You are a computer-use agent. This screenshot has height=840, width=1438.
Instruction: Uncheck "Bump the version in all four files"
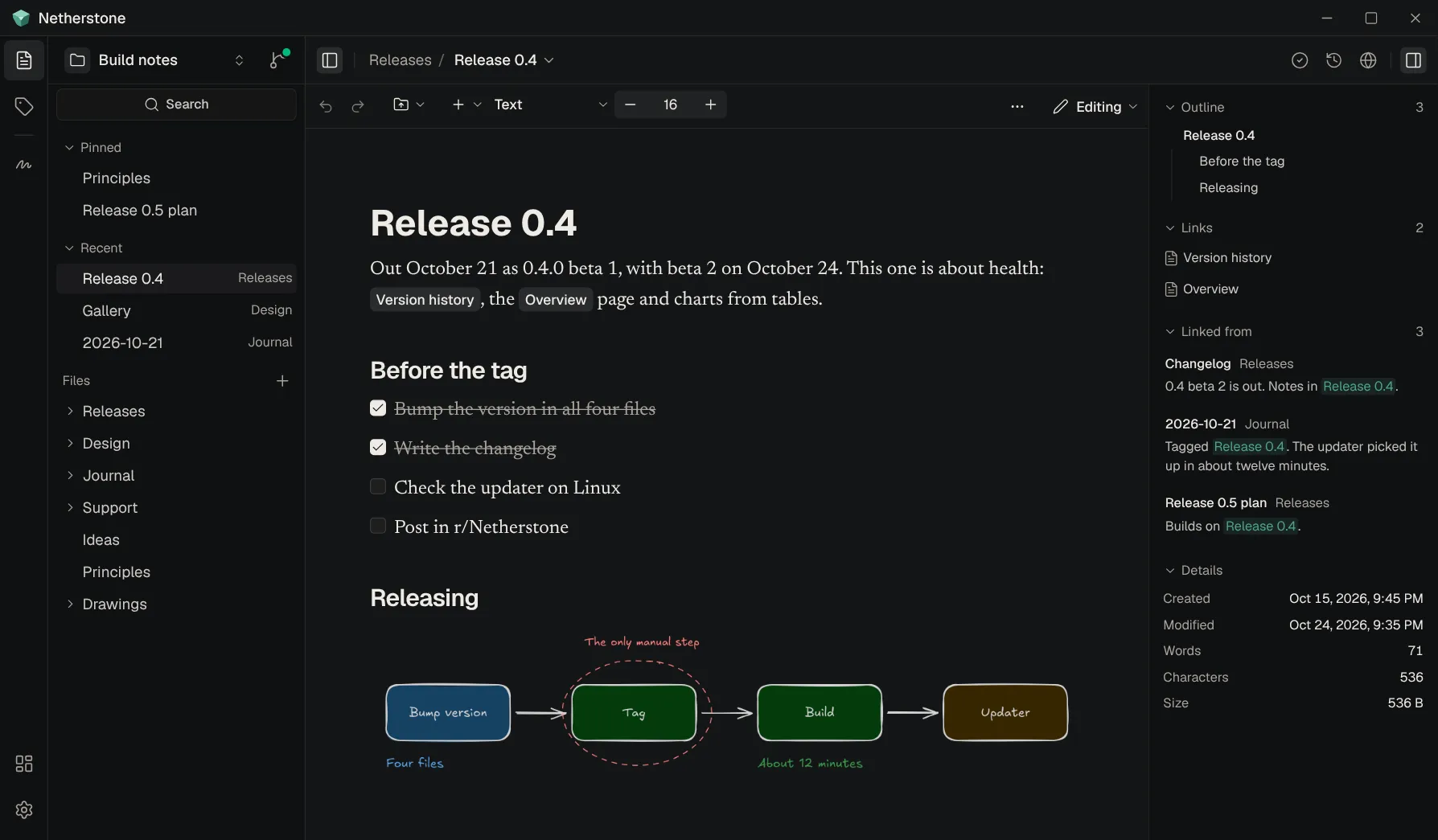click(378, 408)
